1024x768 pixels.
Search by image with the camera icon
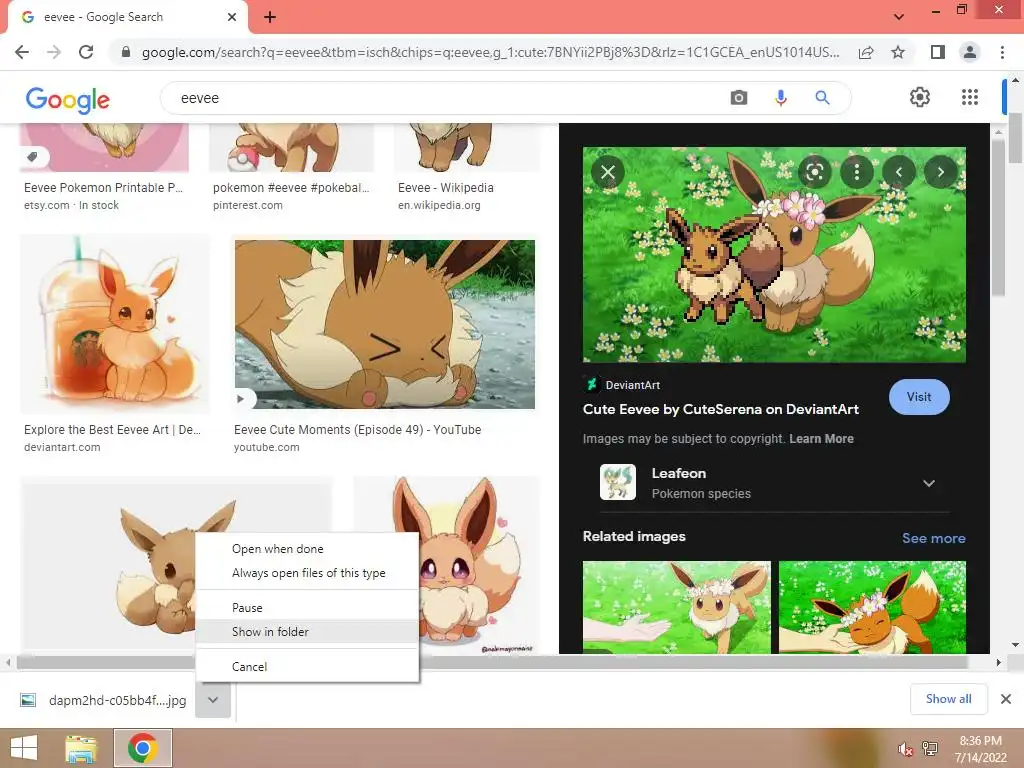pyautogui.click(x=739, y=98)
